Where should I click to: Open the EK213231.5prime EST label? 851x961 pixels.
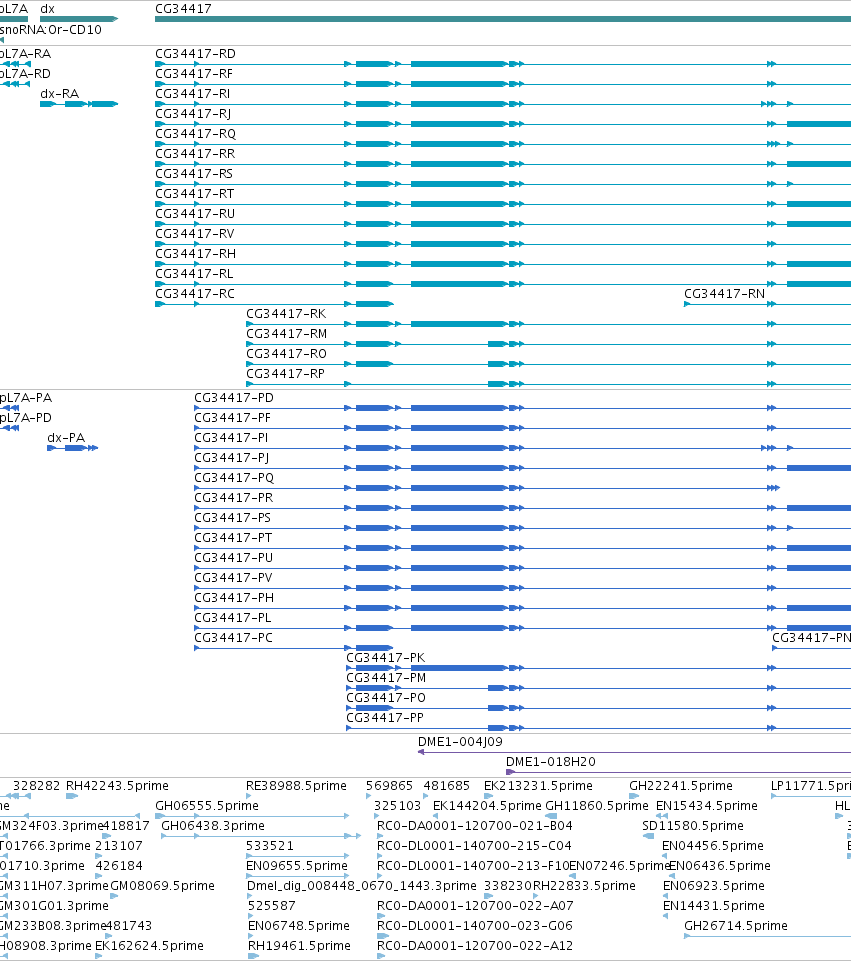click(539, 786)
